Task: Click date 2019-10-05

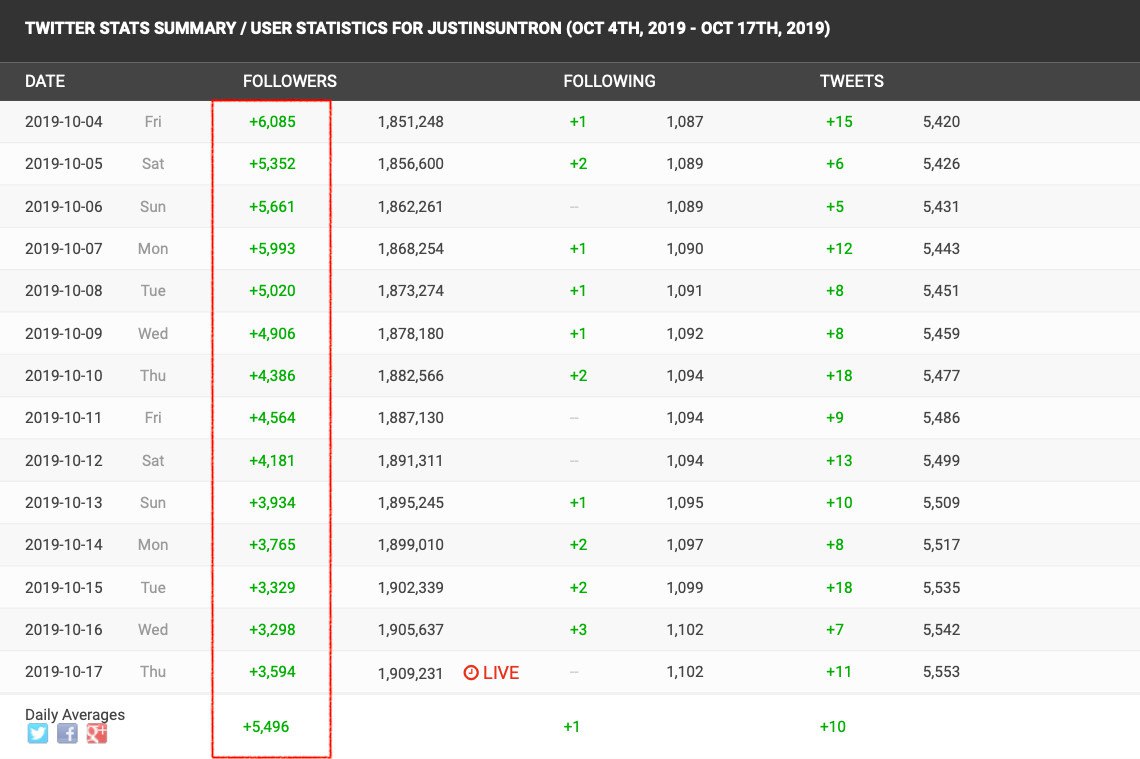Action: tap(64, 164)
